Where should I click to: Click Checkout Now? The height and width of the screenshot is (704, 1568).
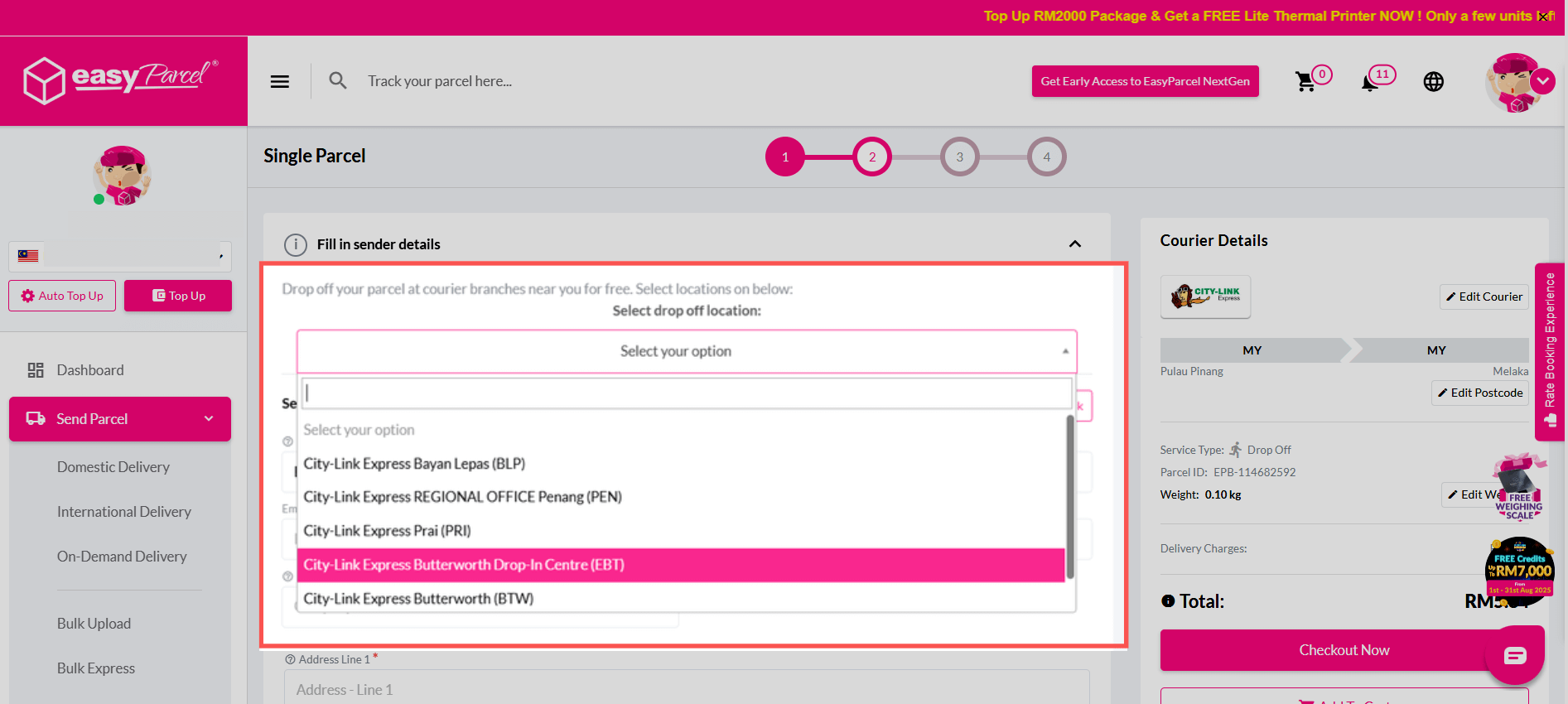1344,650
